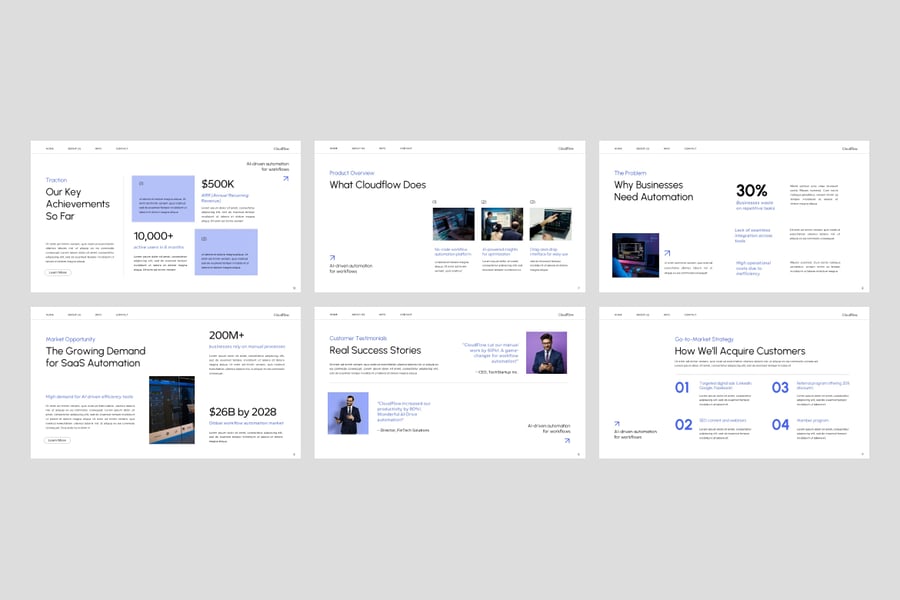Click the Cloudflow logo on the Go-to-Market slide
Screen dimensions: 900x600
click(850, 314)
